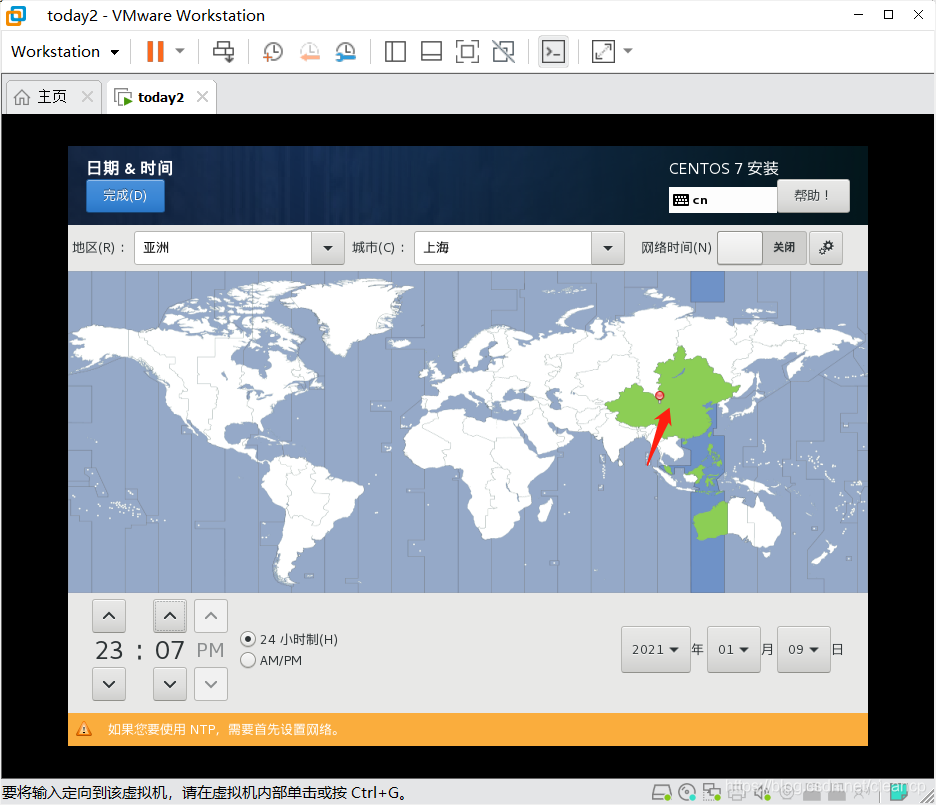Image resolution: width=936 pixels, height=805 pixels.
Task: Decrease the hour value
Action: pos(109,684)
